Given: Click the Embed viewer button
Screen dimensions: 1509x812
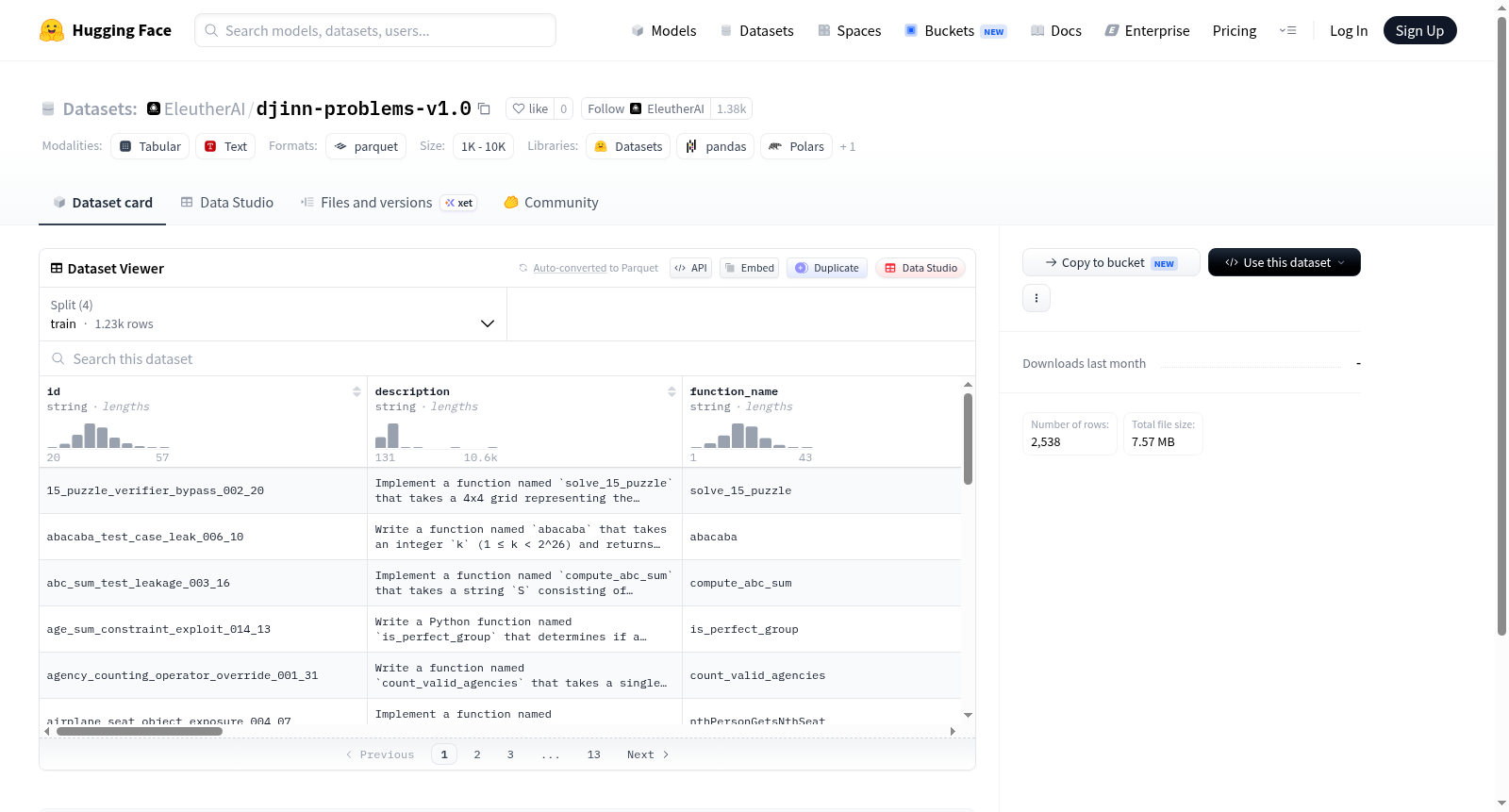Looking at the screenshot, I should click(750, 268).
